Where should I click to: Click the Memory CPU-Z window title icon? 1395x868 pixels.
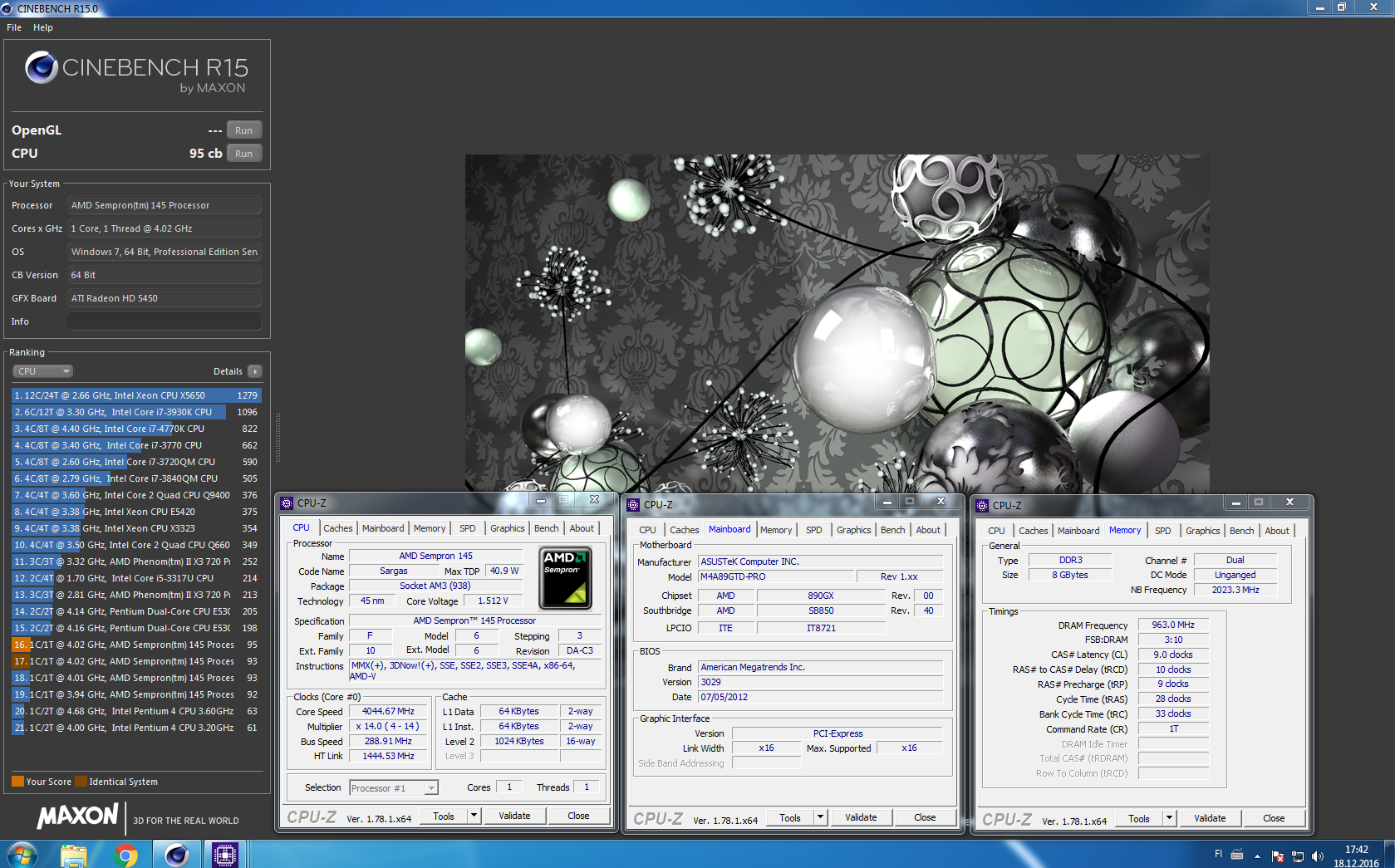(x=983, y=505)
